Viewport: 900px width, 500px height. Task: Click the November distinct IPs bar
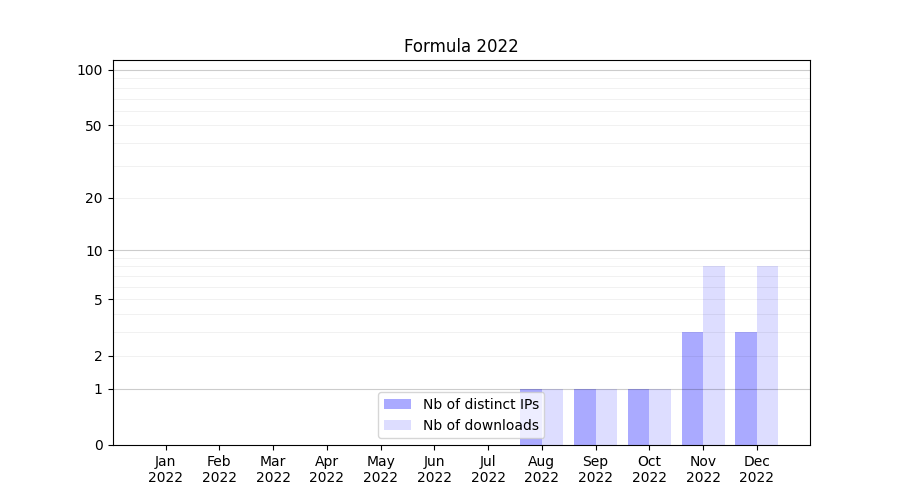(x=692, y=388)
